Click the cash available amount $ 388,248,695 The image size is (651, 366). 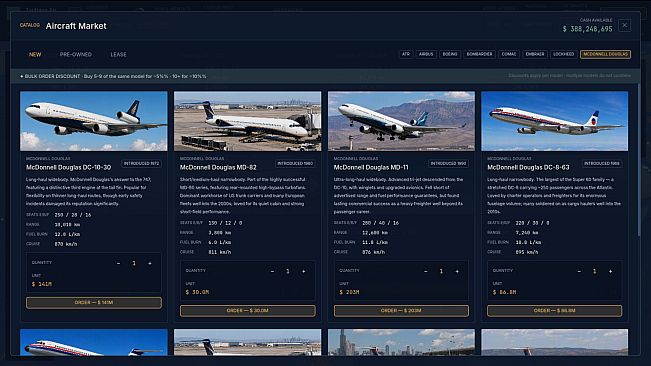click(x=587, y=29)
